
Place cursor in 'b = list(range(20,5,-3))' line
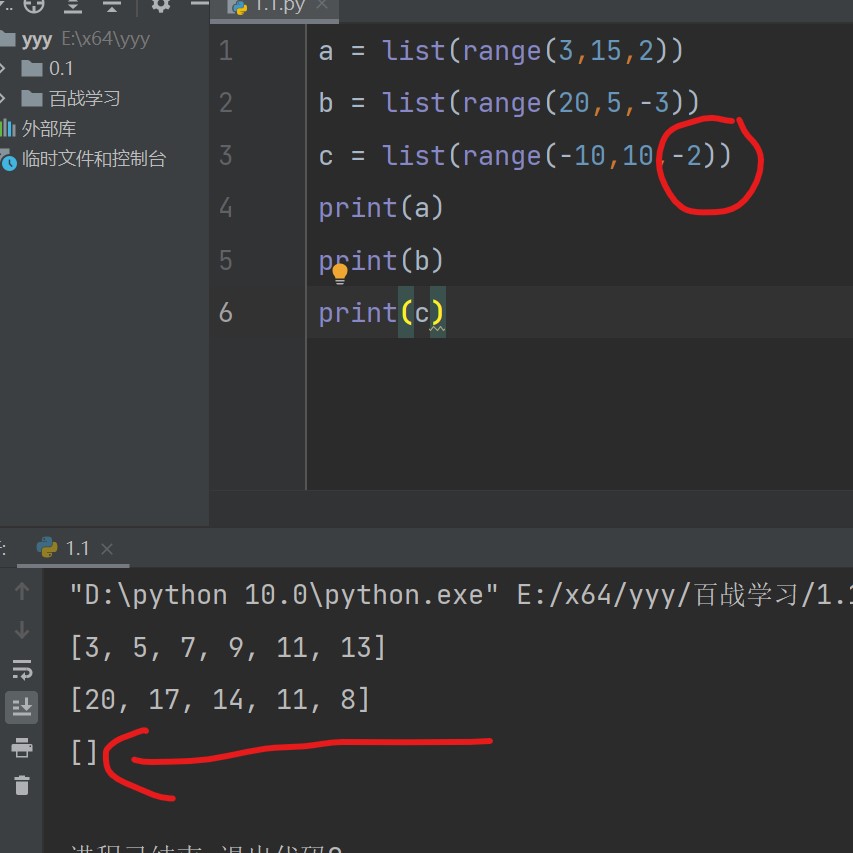coord(509,103)
